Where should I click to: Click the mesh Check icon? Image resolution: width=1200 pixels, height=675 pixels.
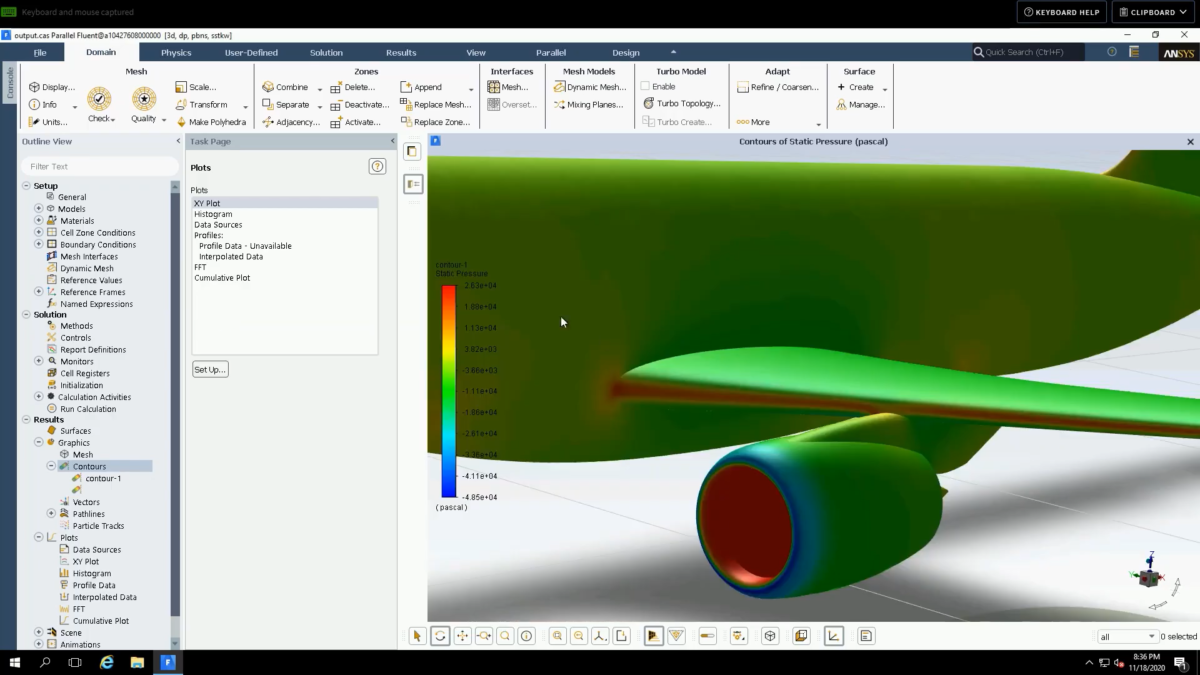99,98
